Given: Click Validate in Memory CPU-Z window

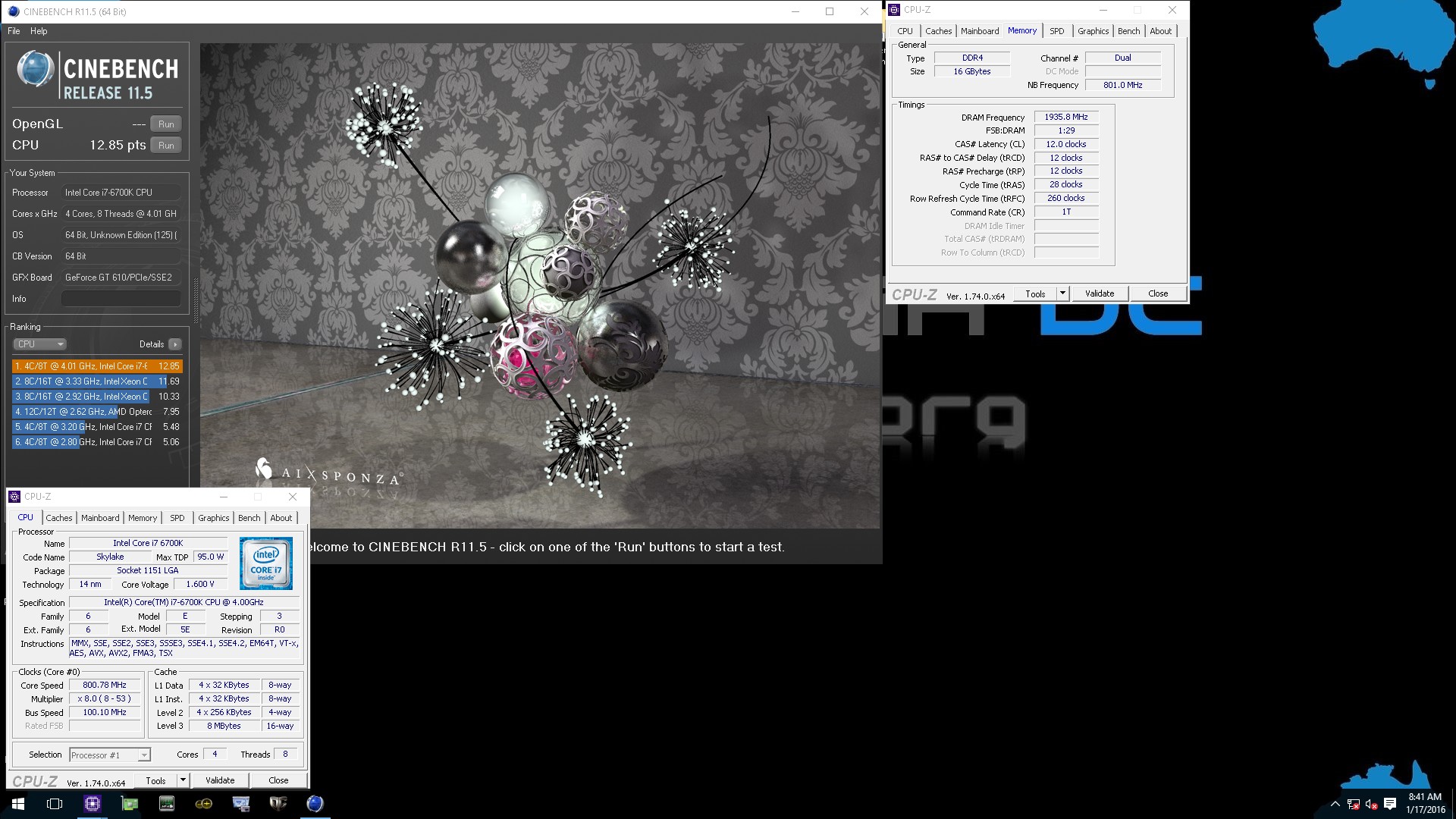Looking at the screenshot, I should [x=1100, y=293].
